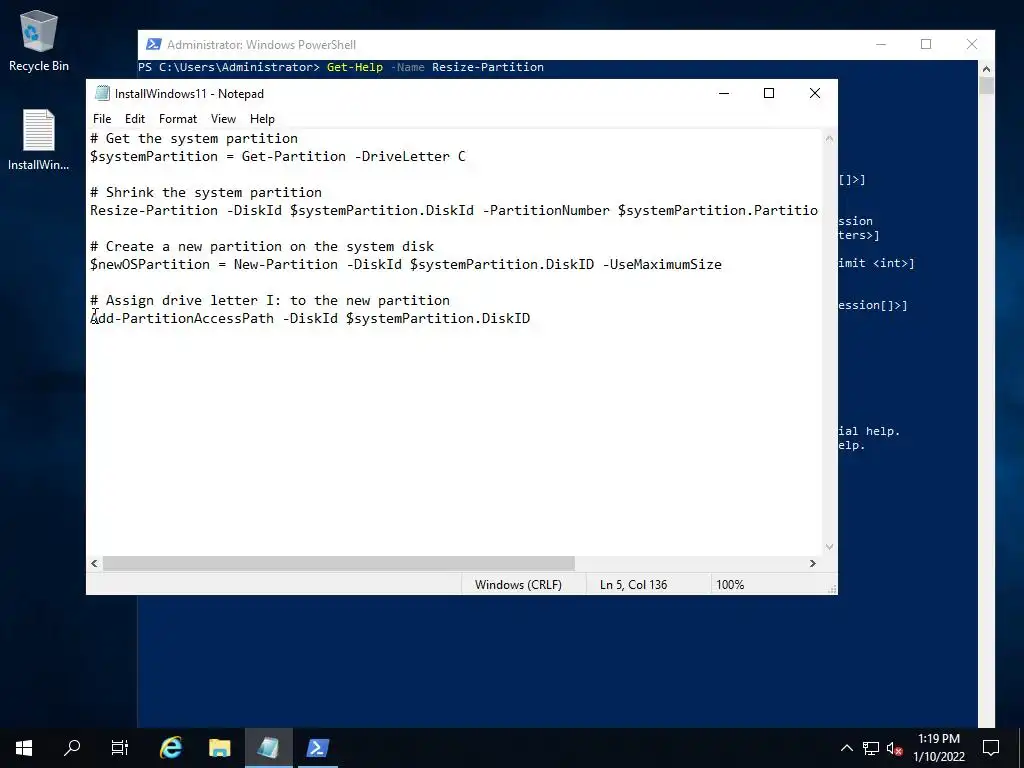Click the network icon in the system tray
The image size is (1024, 768).
tap(871, 748)
